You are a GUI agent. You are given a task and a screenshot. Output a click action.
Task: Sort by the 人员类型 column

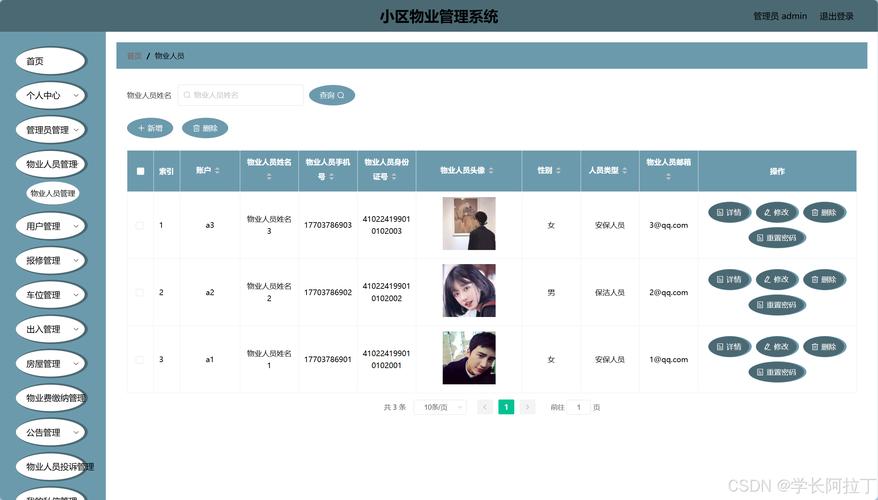[625, 170]
